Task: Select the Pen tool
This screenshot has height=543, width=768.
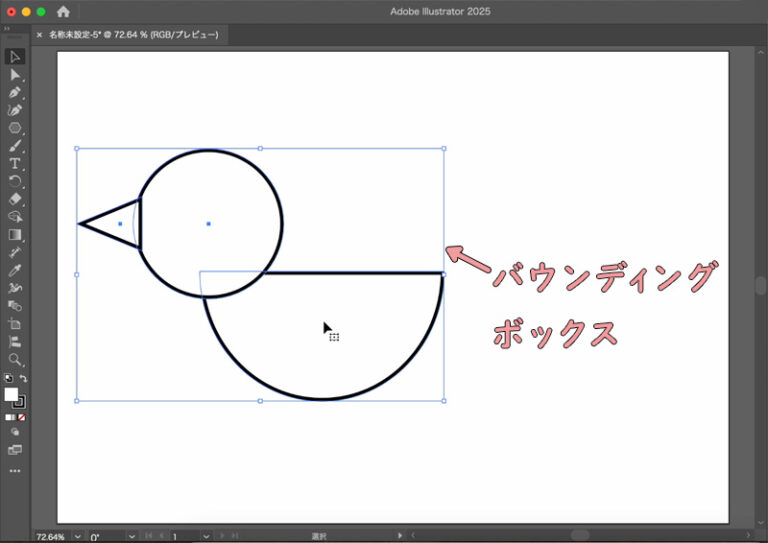Action: pos(15,92)
